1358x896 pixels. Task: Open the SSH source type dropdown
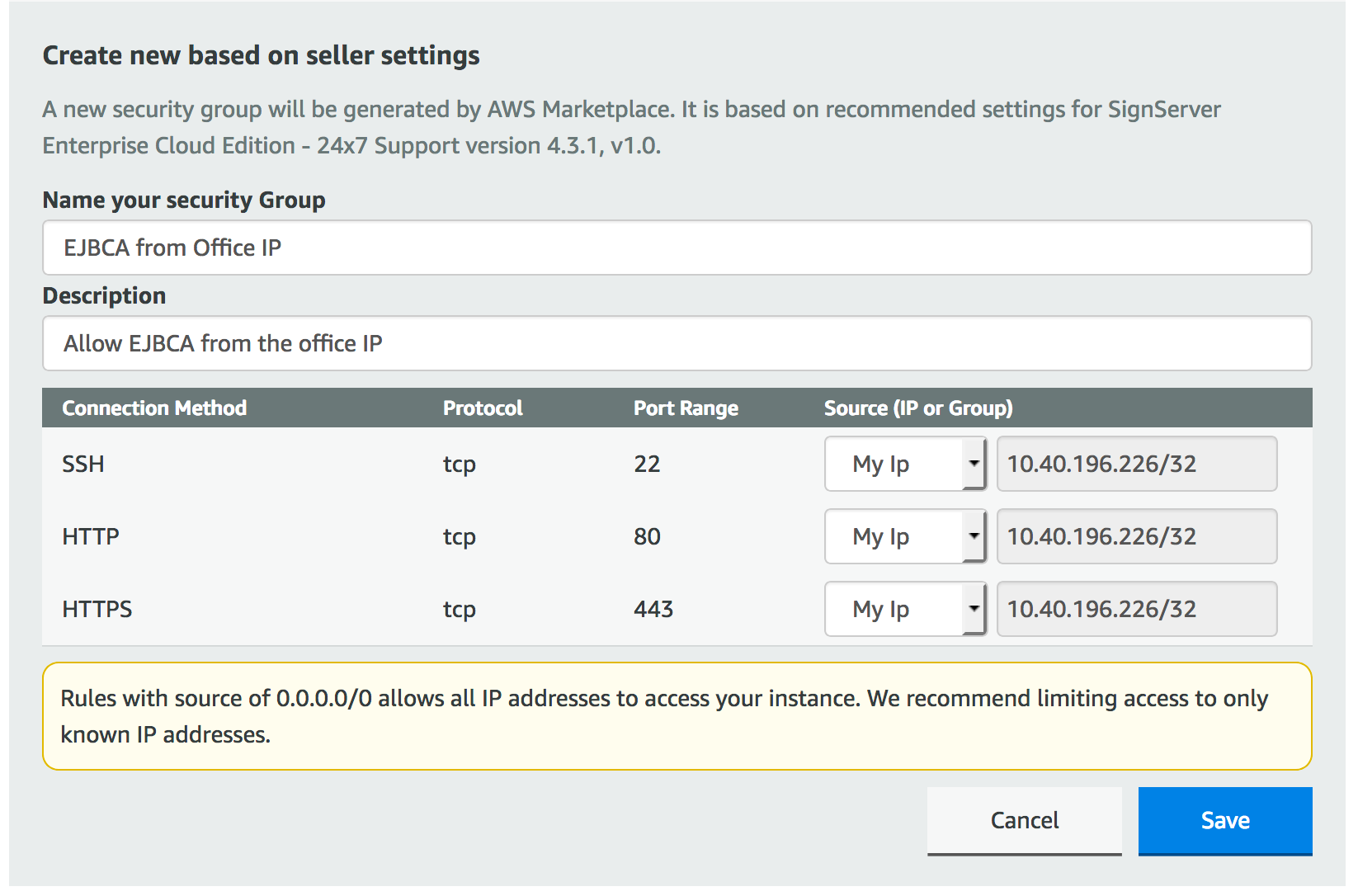coord(905,464)
